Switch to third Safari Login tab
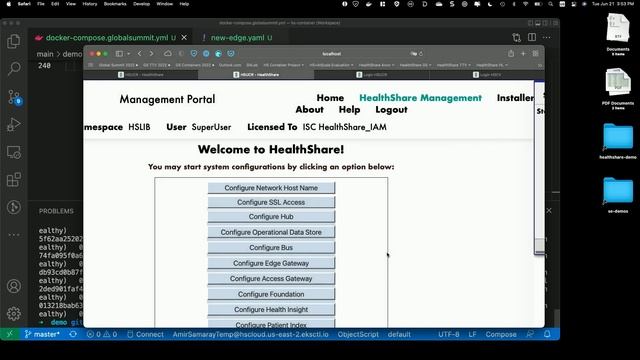This screenshot has height=360, width=640. point(371,75)
